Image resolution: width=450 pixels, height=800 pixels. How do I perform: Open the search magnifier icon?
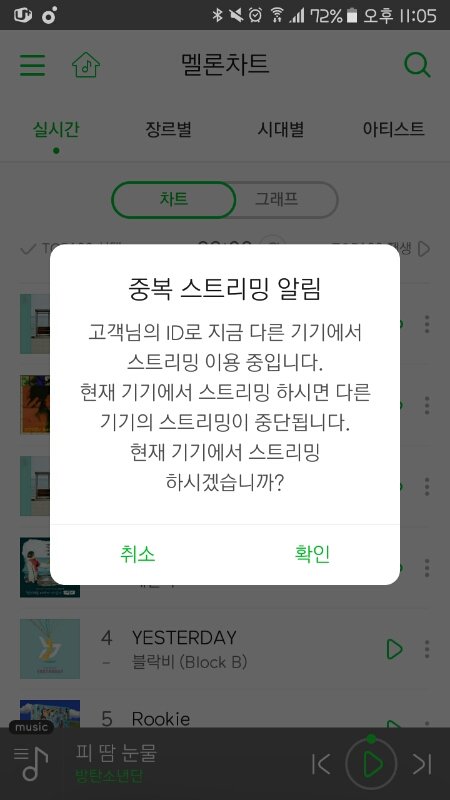pyautogui.click(x=417, y=65)
